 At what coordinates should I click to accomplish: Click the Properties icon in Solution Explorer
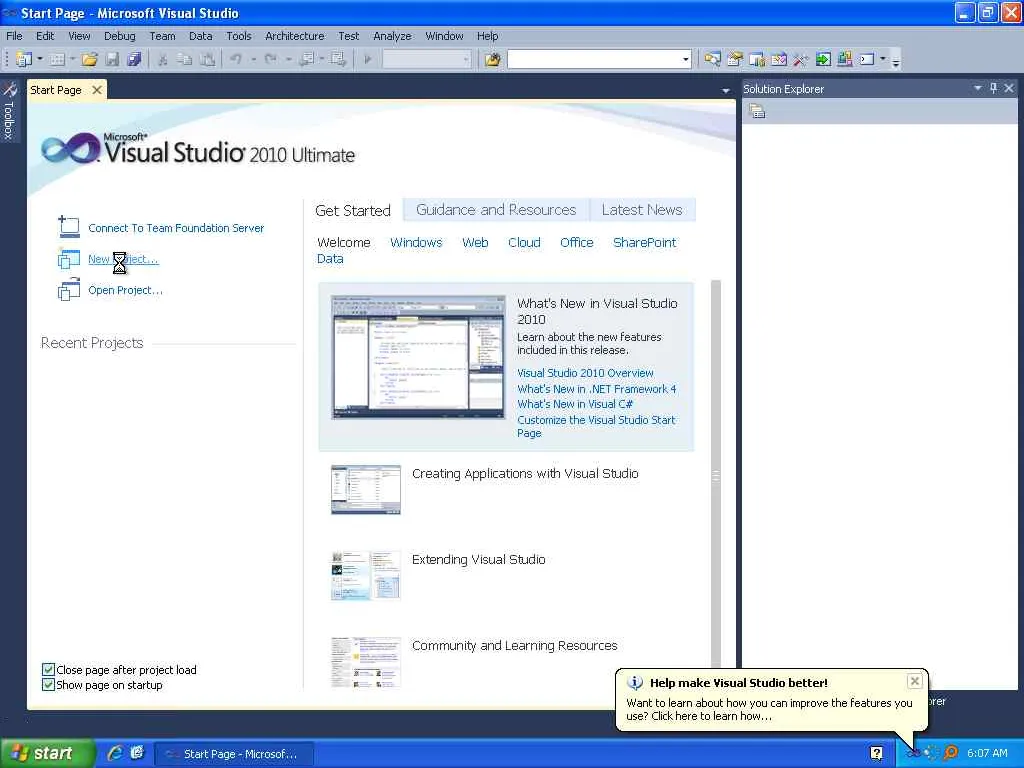point(757,112)
